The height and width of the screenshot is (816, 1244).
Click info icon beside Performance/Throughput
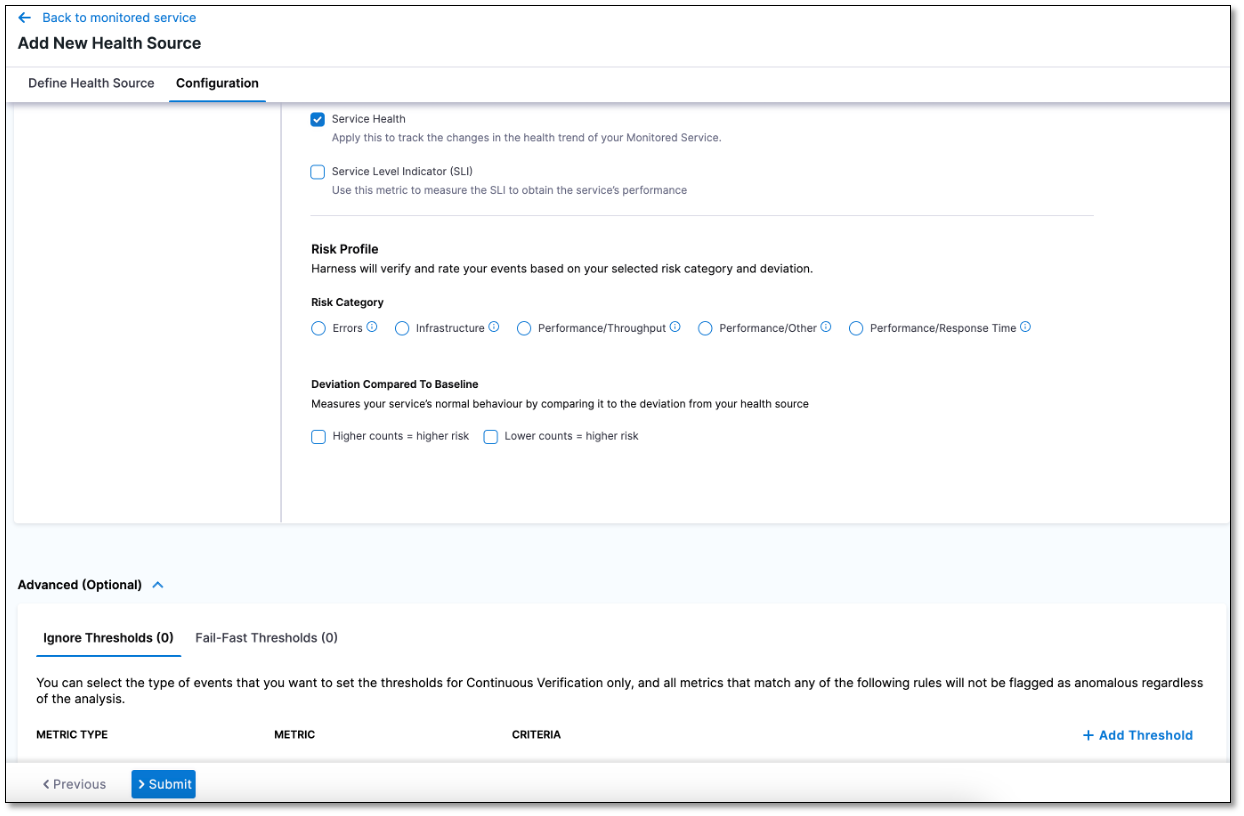click(x=675, y=327)
